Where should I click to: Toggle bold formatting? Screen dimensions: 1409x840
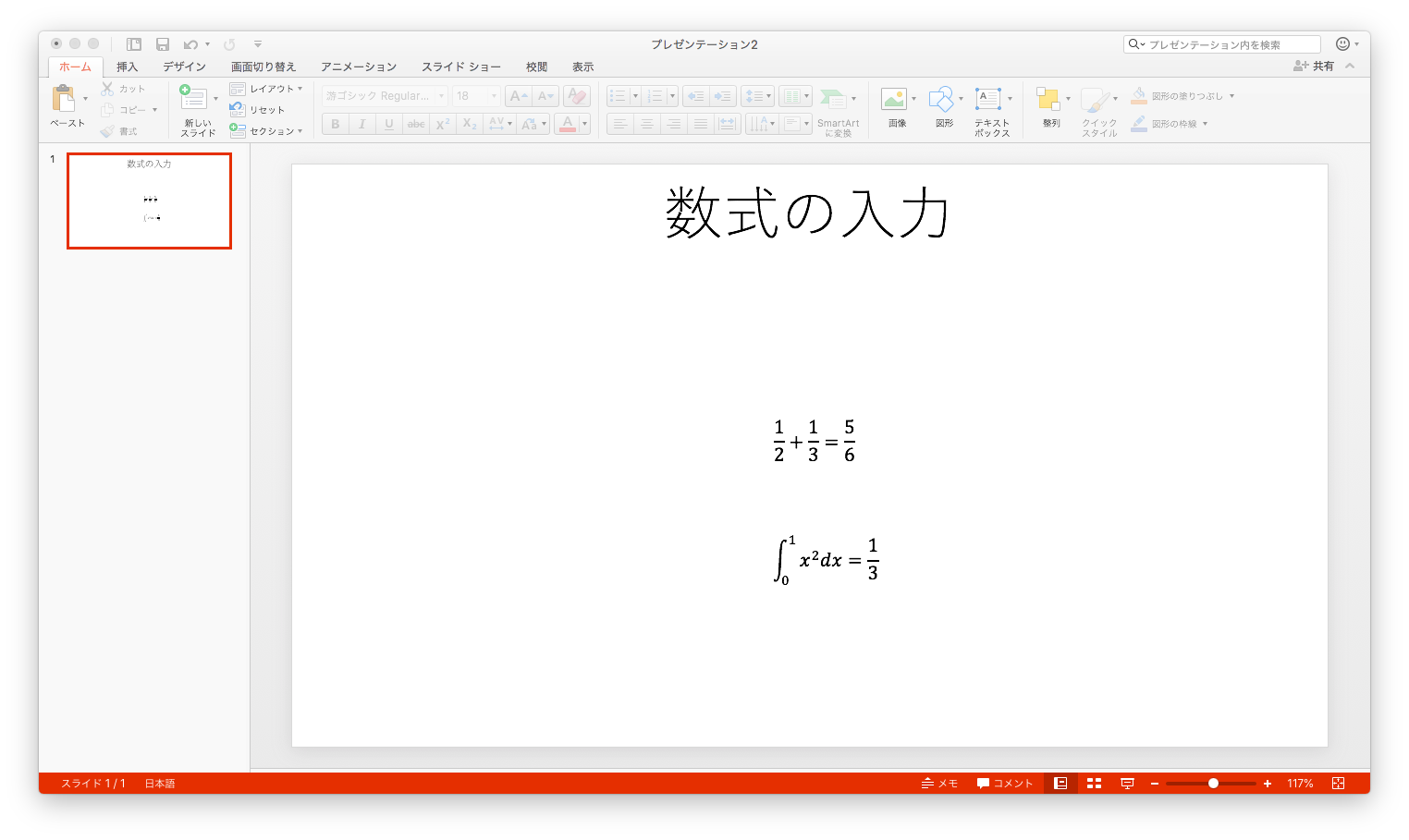point(336,124)
